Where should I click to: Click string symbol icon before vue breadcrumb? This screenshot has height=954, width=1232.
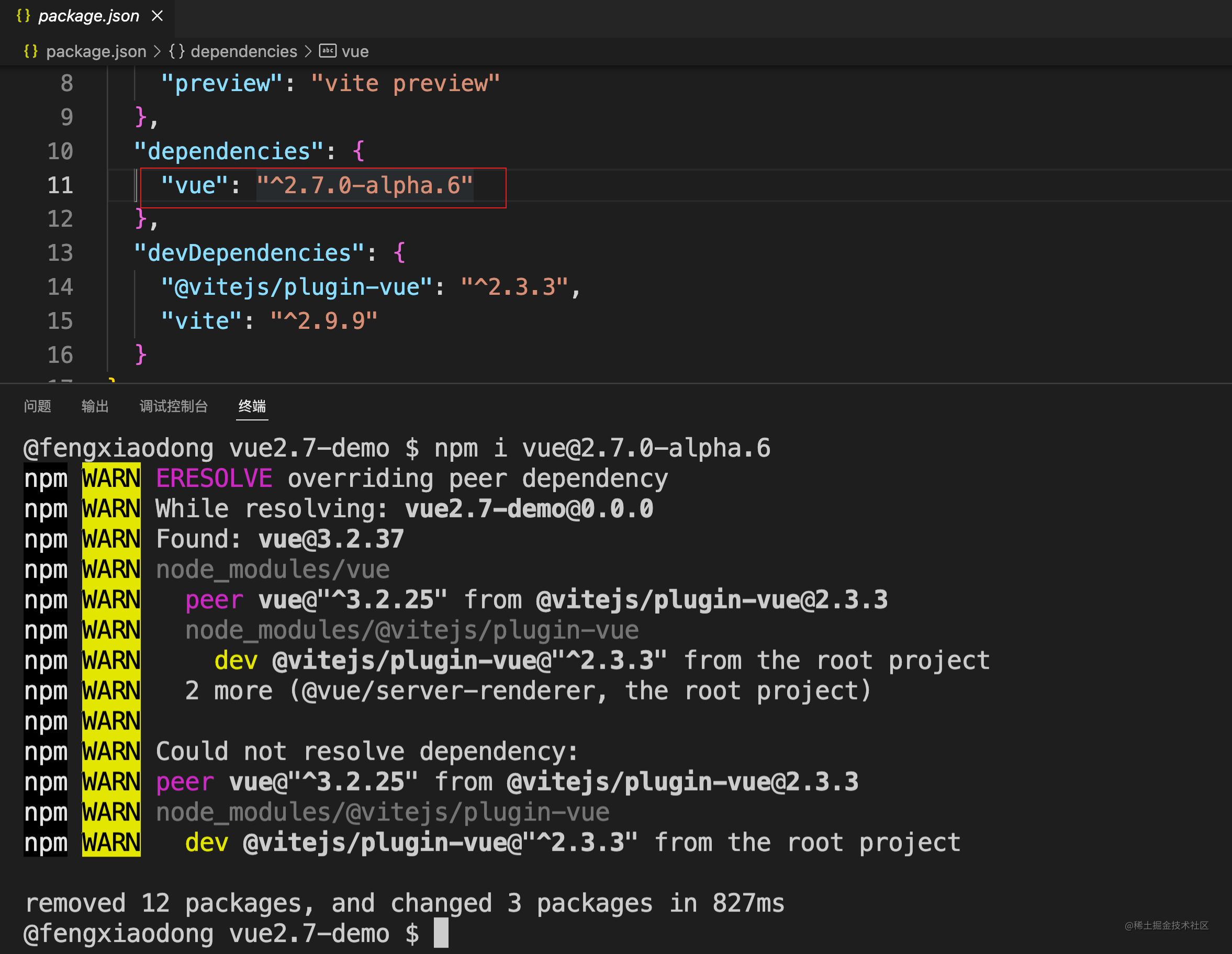click(x=328, y=51)
